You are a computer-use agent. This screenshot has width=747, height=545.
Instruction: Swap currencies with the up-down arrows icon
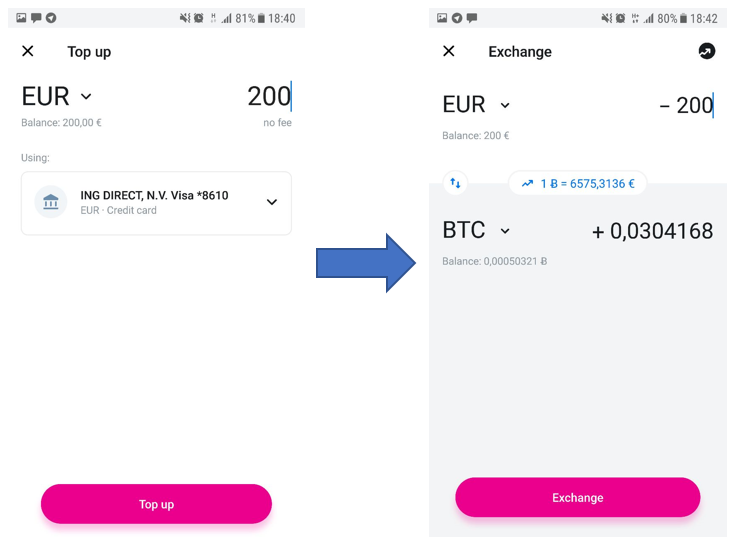[455, 183]
